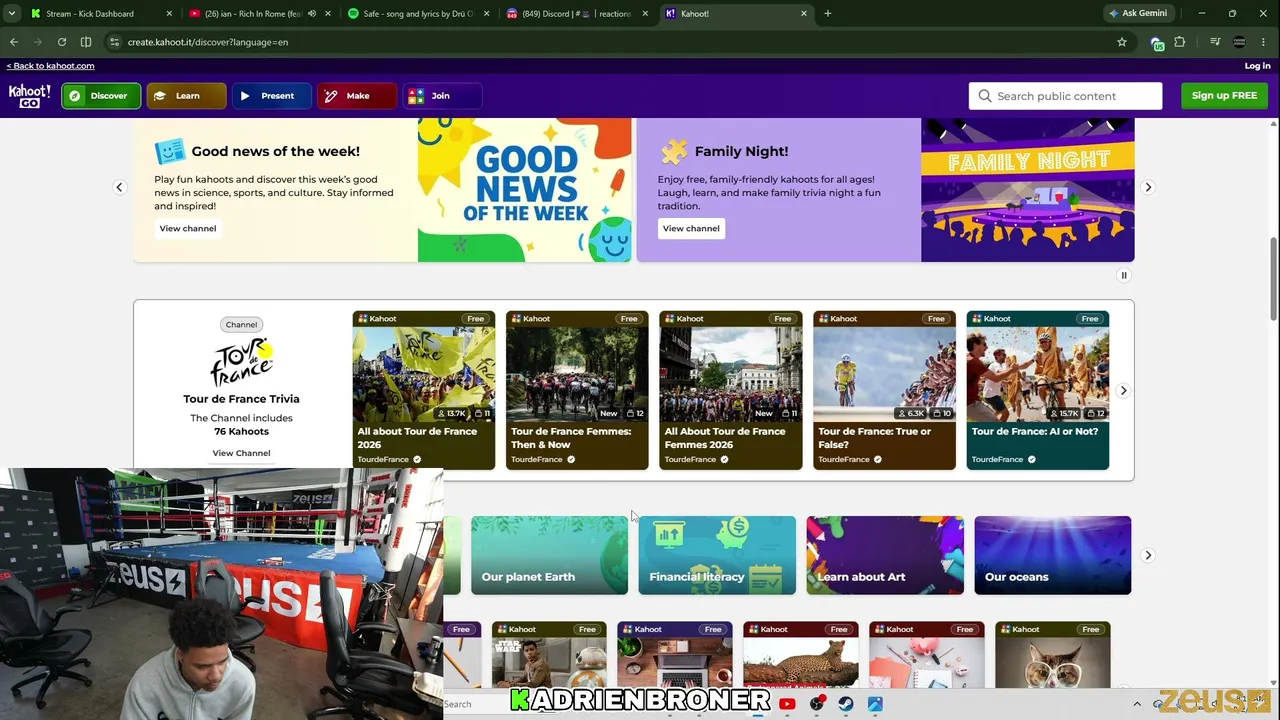Open the Tour de France Femmes: Then & Now kahoot
This screenshot has height=720, width=1280.
coord(577,390)
